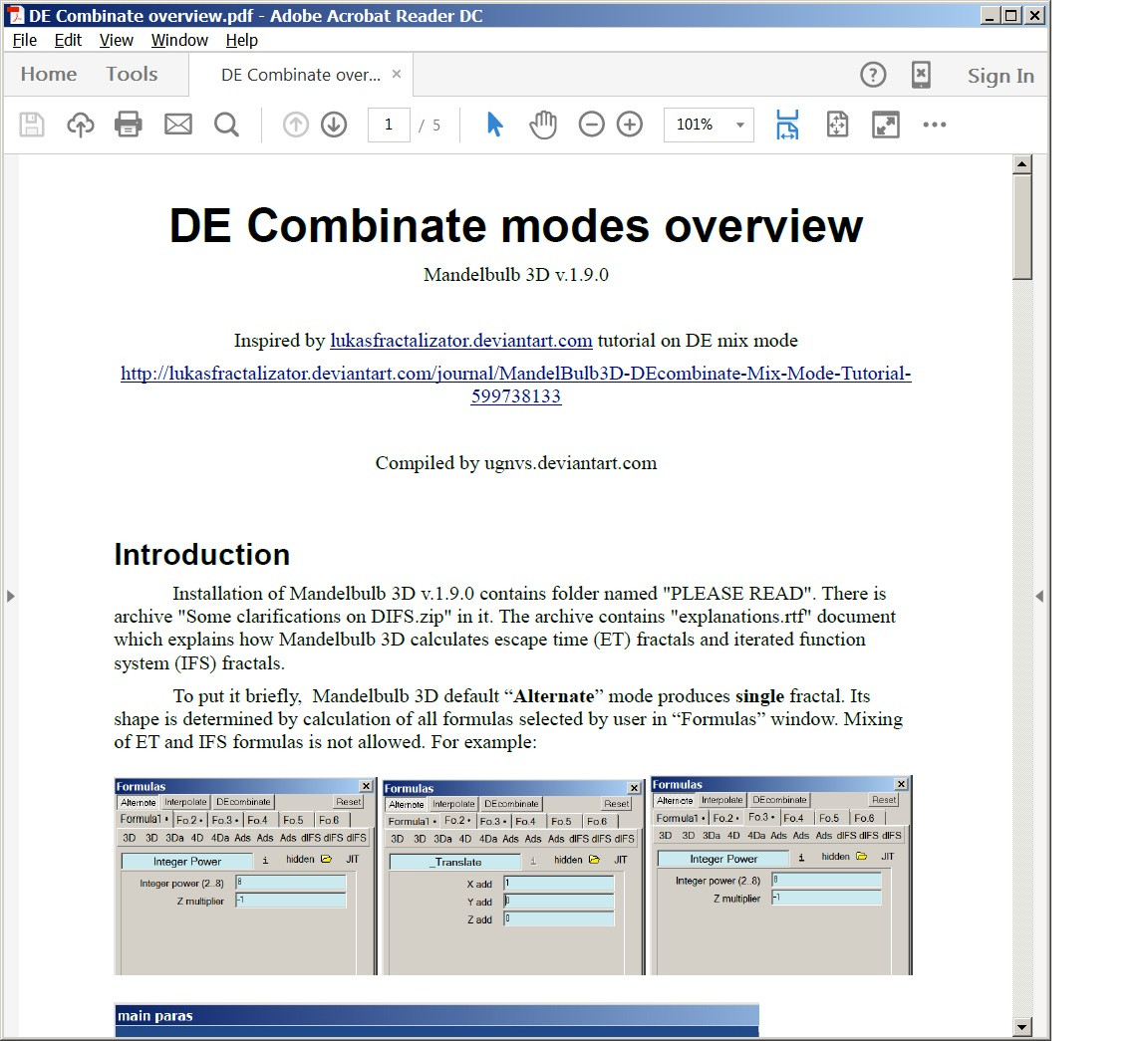
Task: Switch to the Home tab
Action: [48, 74]
